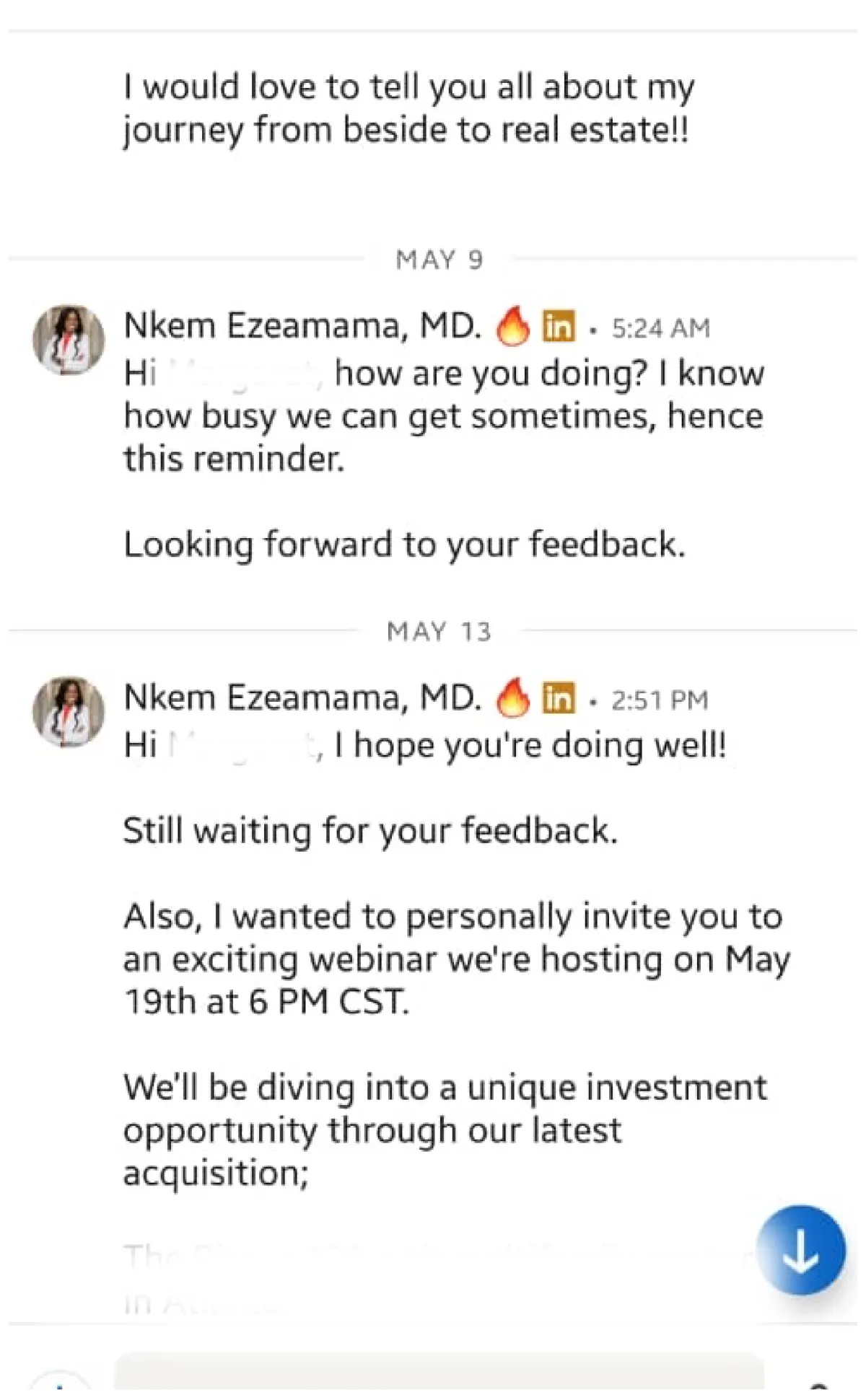Click the MAY 9 date separator

click(439, 260)
